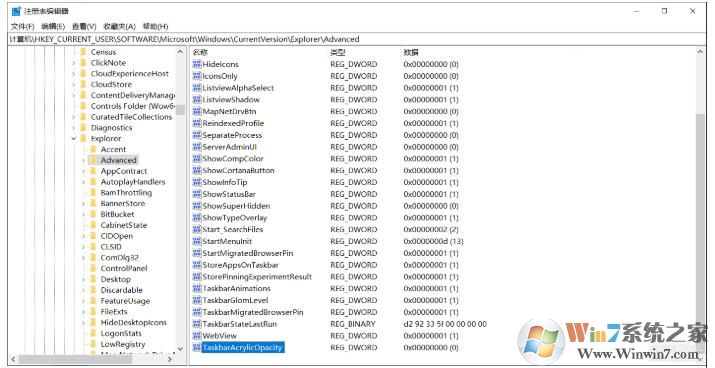Select the BamThrottling key
The height and width of the screenshot is (368, 715).
(x=126, y=193)
